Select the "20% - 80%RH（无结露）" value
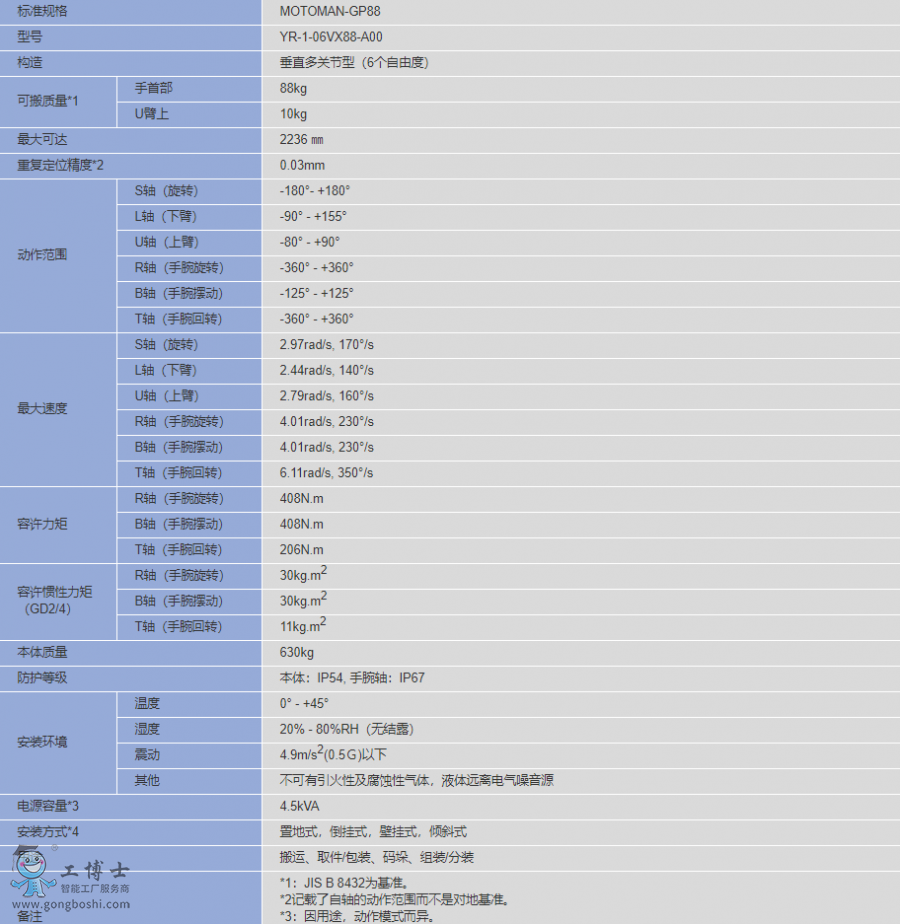This screenshot has height=924, width=900. (347, 729)
